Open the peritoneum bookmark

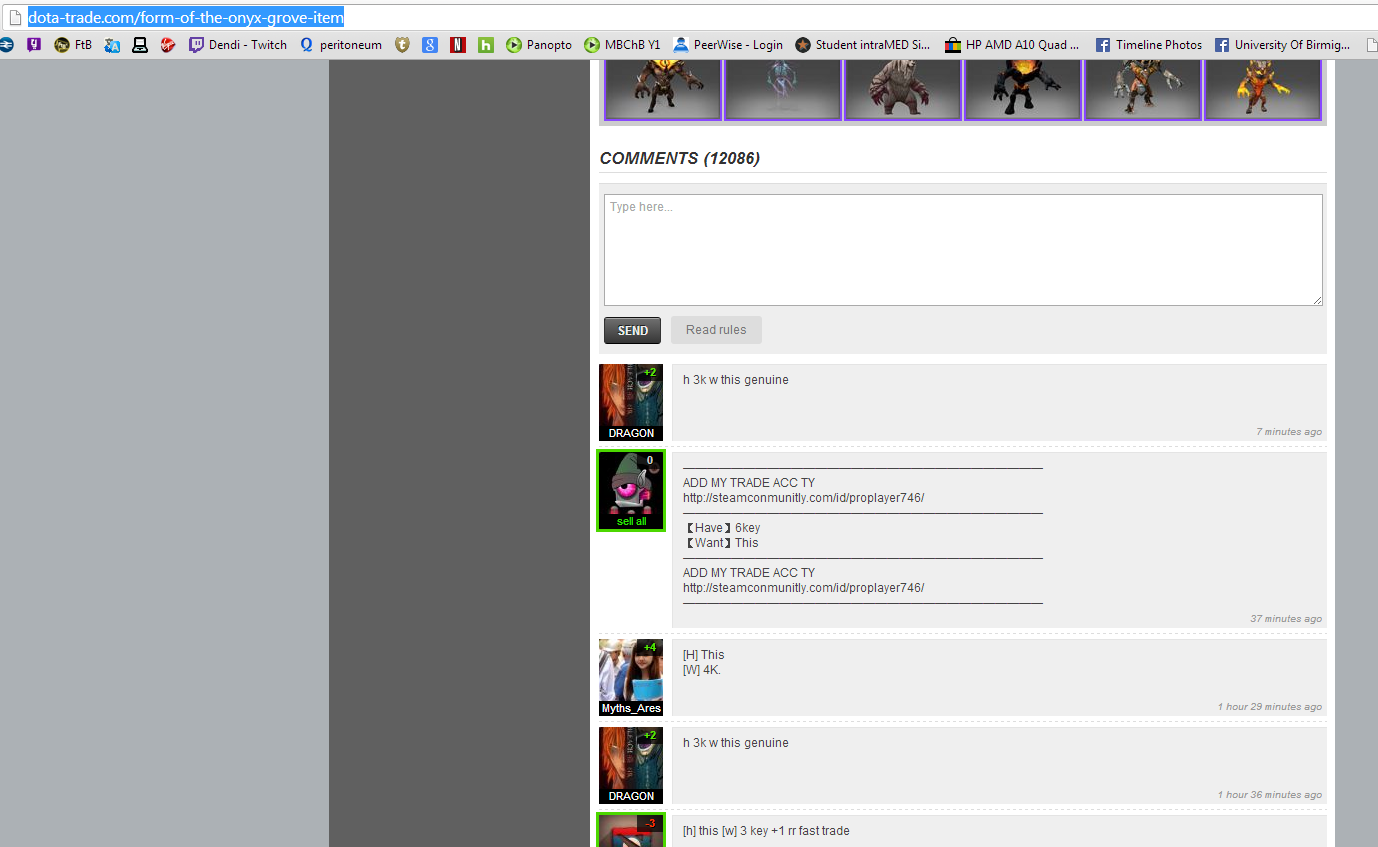coord(340,45)
